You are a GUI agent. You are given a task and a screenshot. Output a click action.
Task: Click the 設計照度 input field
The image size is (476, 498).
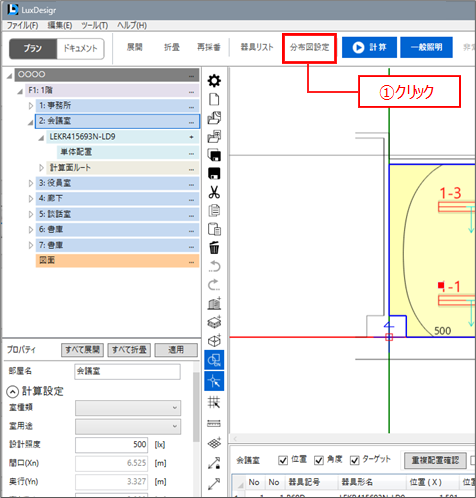(x=111, y=445)
